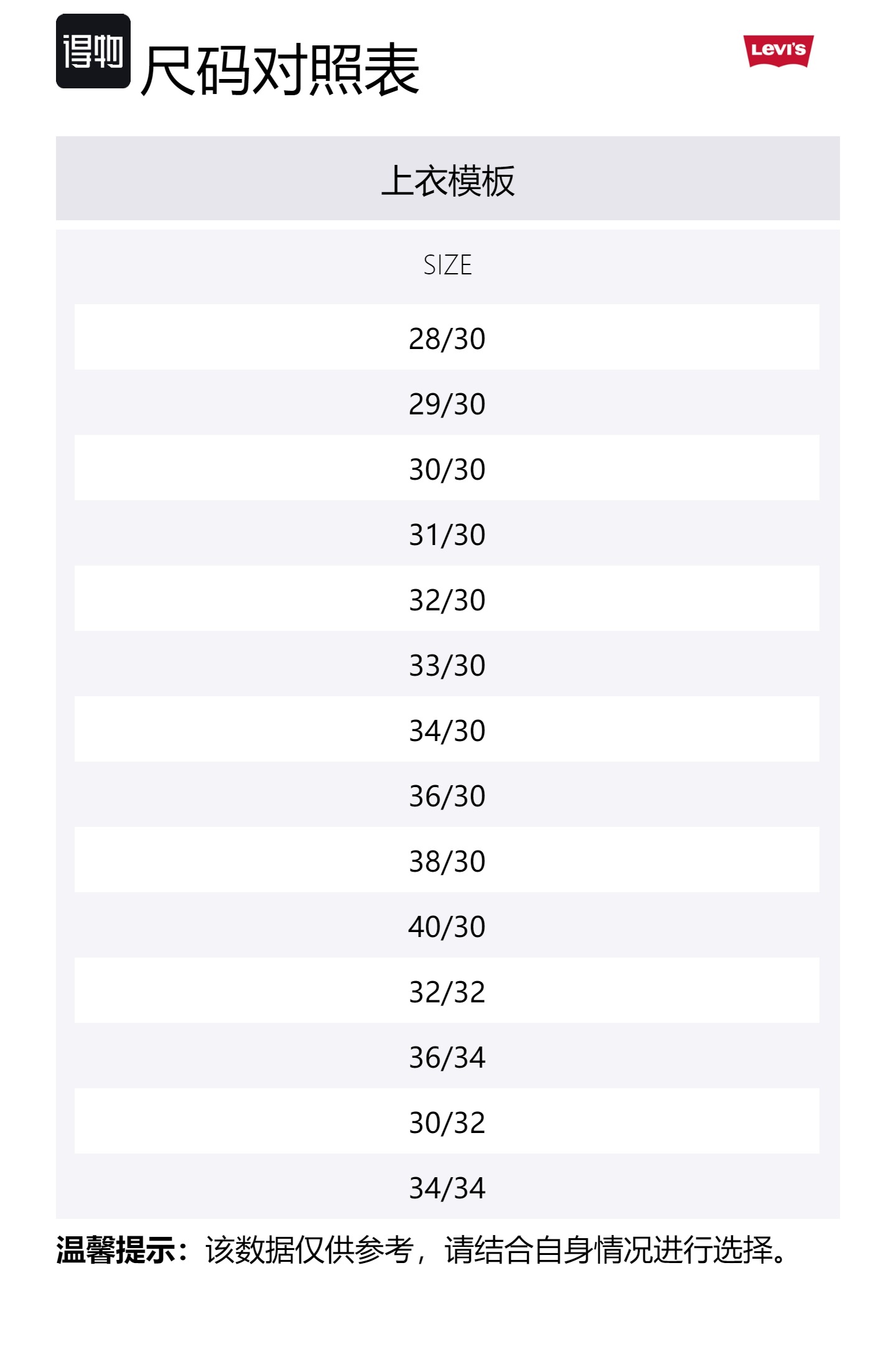Viewport: 896px width, 1357px height.
Task: Choose size 33/30 in the table
Action: tap(447, 665)
